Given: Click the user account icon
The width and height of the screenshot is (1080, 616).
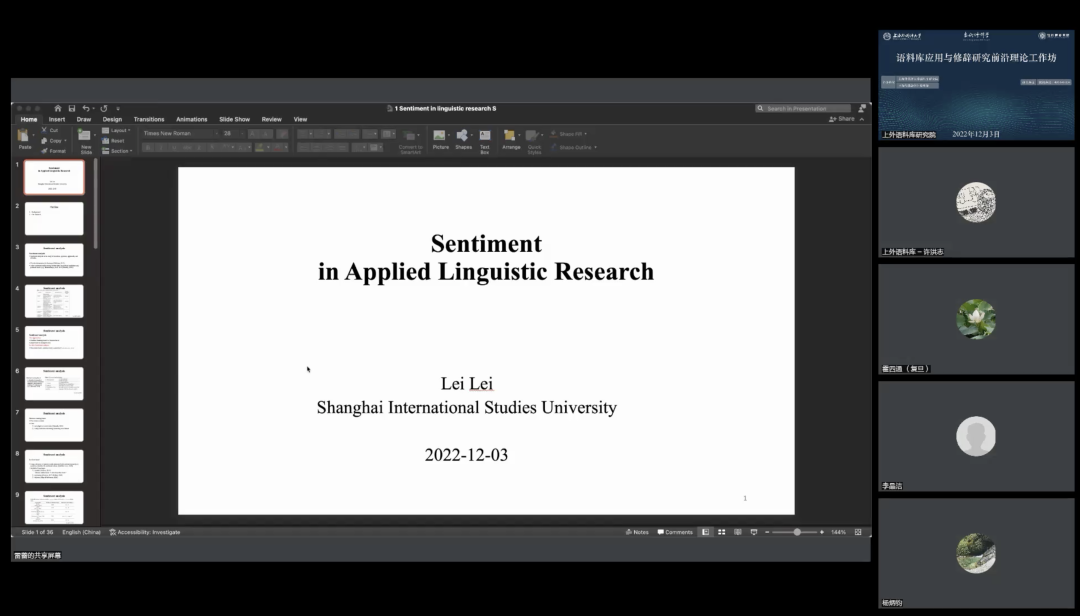Looking at the screenshot, I should (862, 108).
